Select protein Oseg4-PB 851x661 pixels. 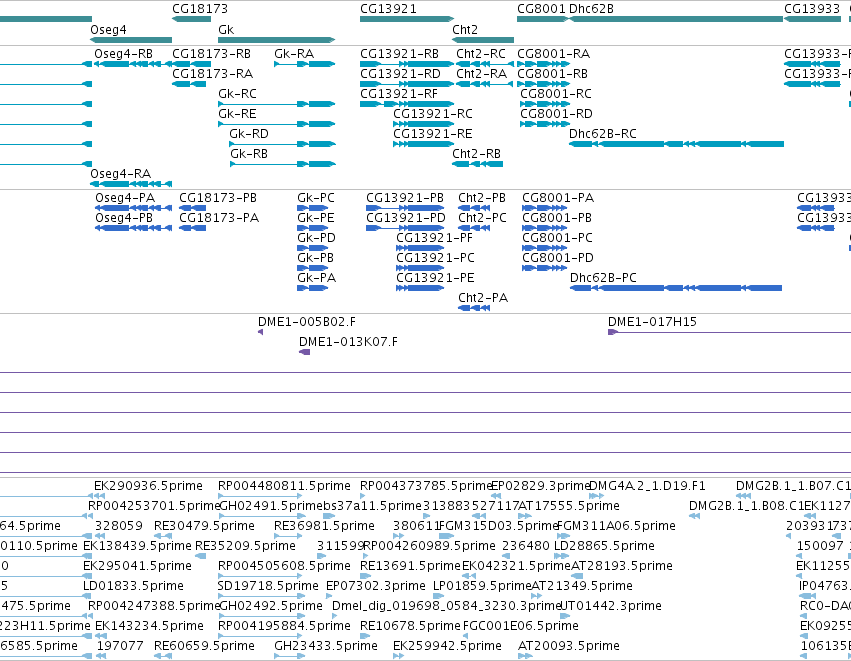click(x=134, y=228)
